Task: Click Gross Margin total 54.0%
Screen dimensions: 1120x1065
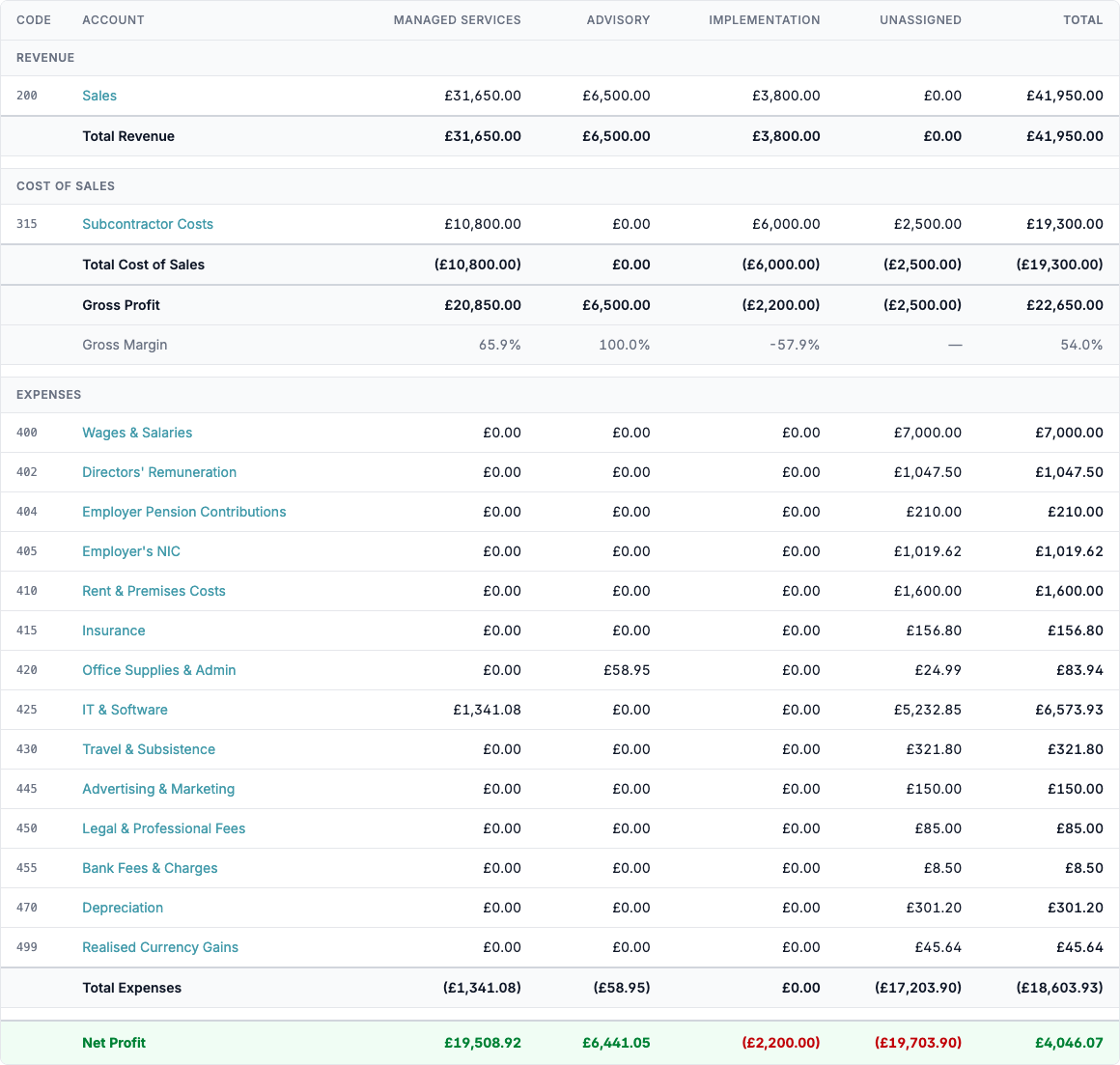Action: (x=1081, y=345)
